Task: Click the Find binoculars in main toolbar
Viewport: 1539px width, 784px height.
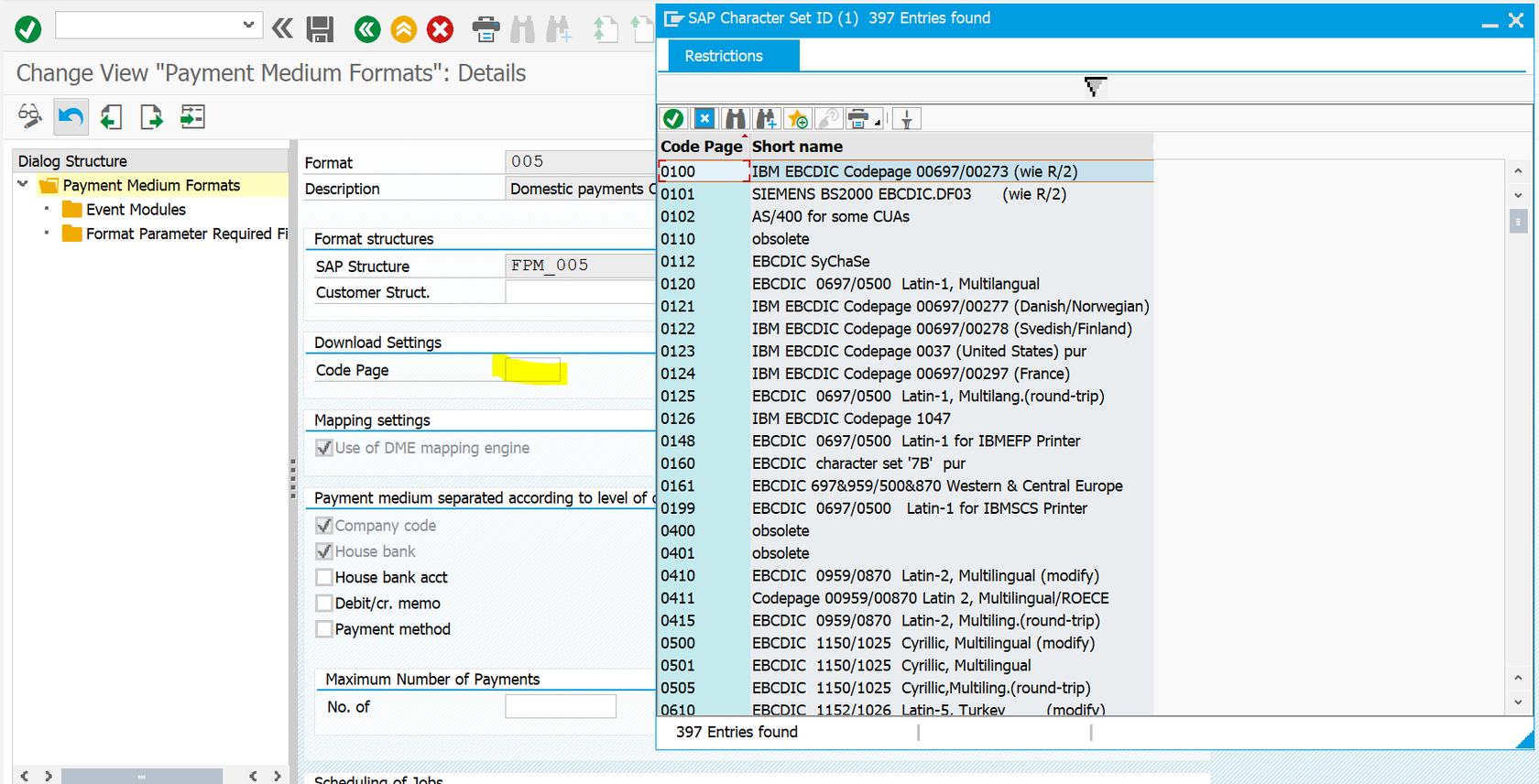Action: [x=523, y=29]
